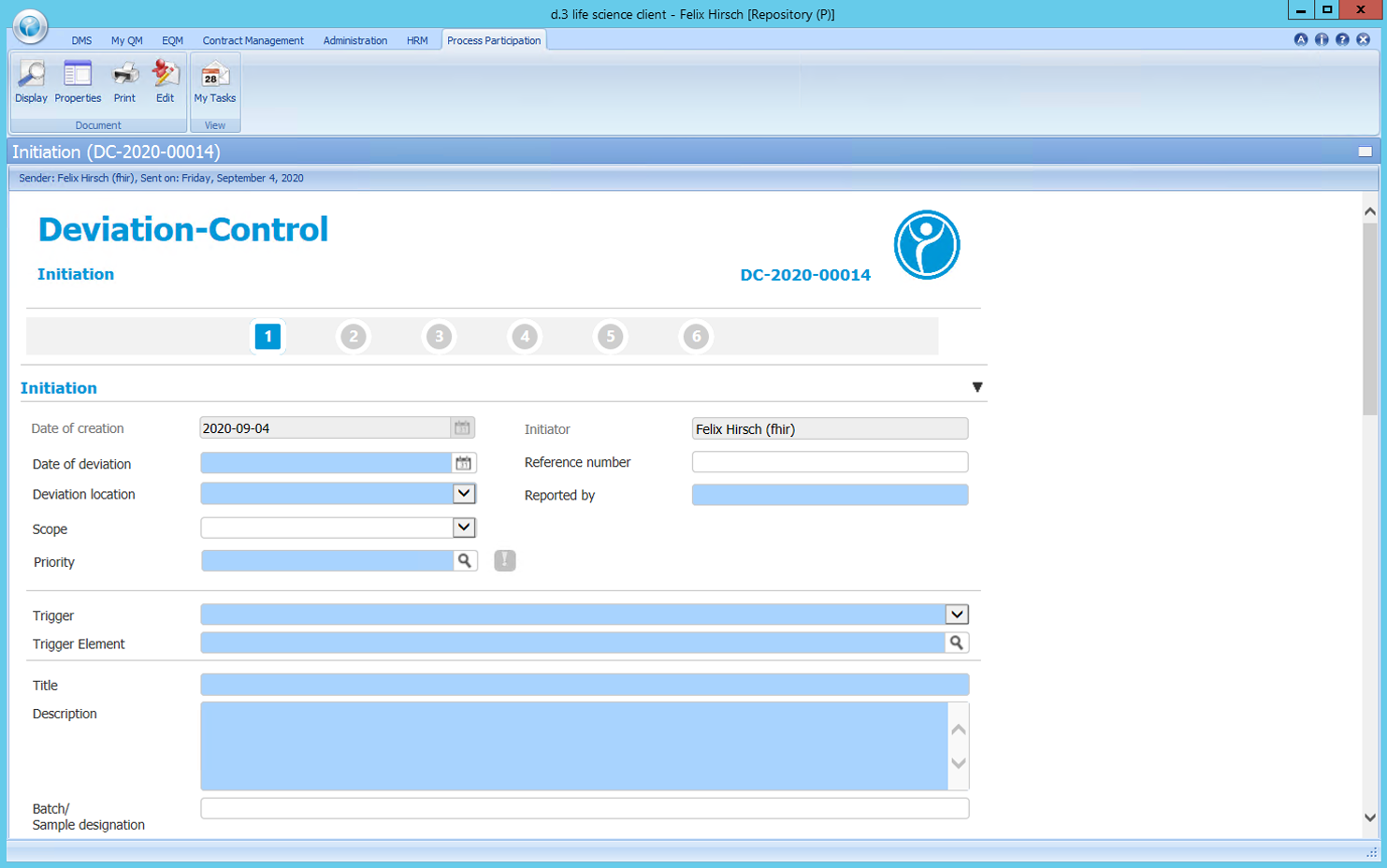
Task: Click the info icon in the top bar
Action: click(x=1322, y=39)
